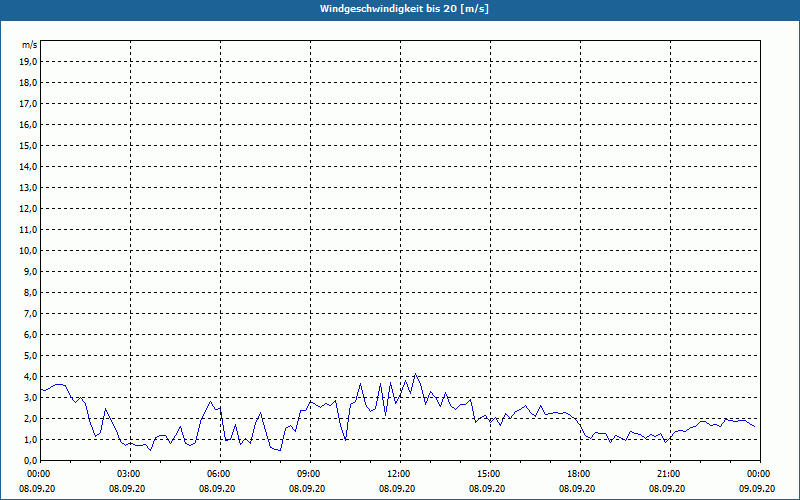Select the '06:00' time label
This screenshot has width=800, height=500.
coord(220,474)
